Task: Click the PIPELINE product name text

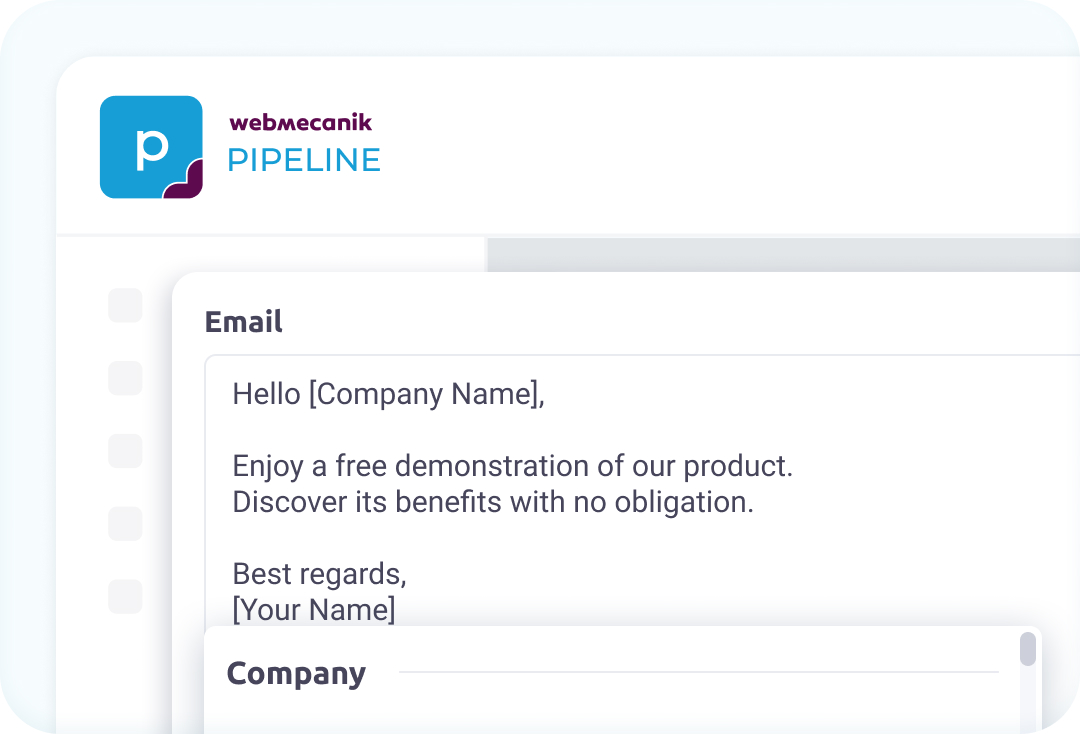Action: 304,160
